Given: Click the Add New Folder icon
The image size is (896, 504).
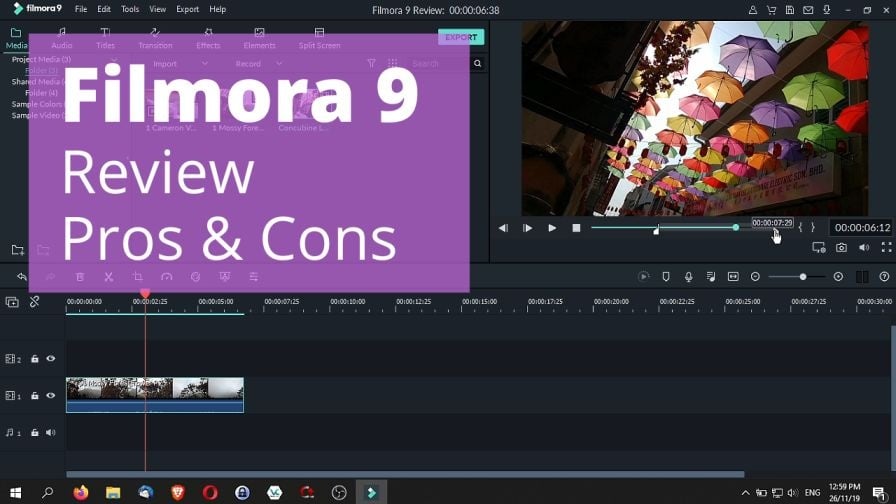Looking at the screenshot, I should click(x=18, y=250).
